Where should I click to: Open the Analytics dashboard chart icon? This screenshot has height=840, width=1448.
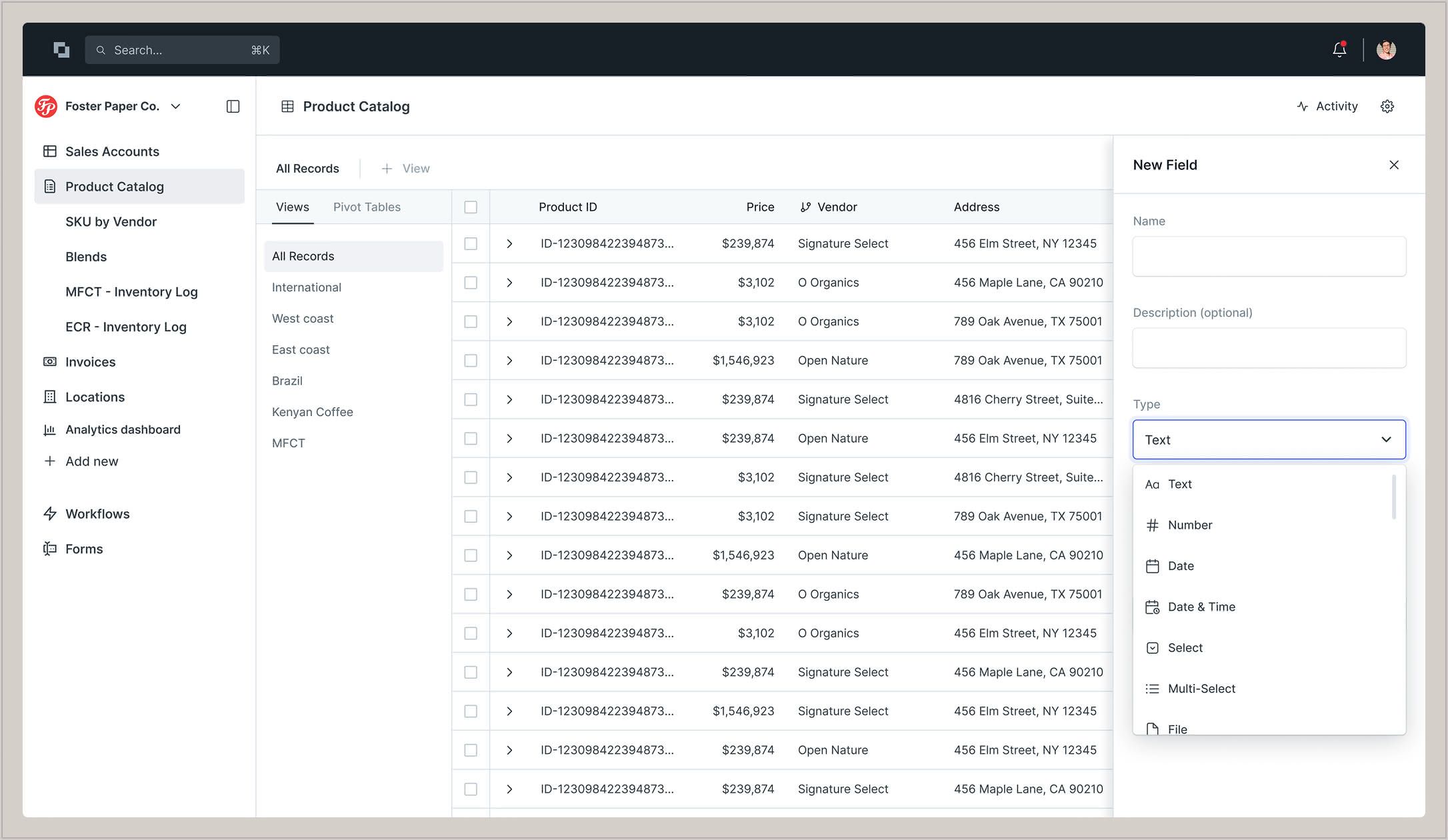tap(50, 429)
